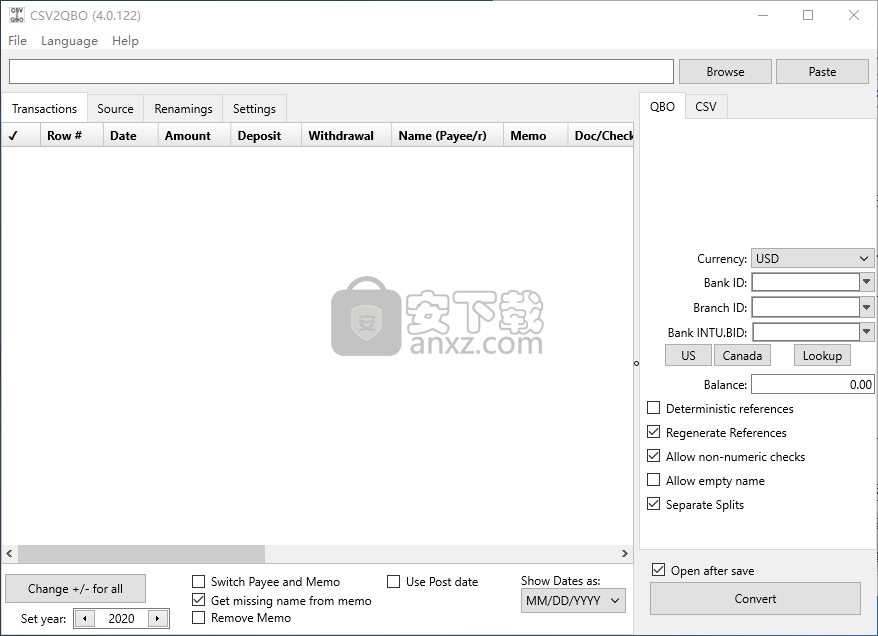
Task: Toggle Allow non-numeric checks
Action: 653,456
